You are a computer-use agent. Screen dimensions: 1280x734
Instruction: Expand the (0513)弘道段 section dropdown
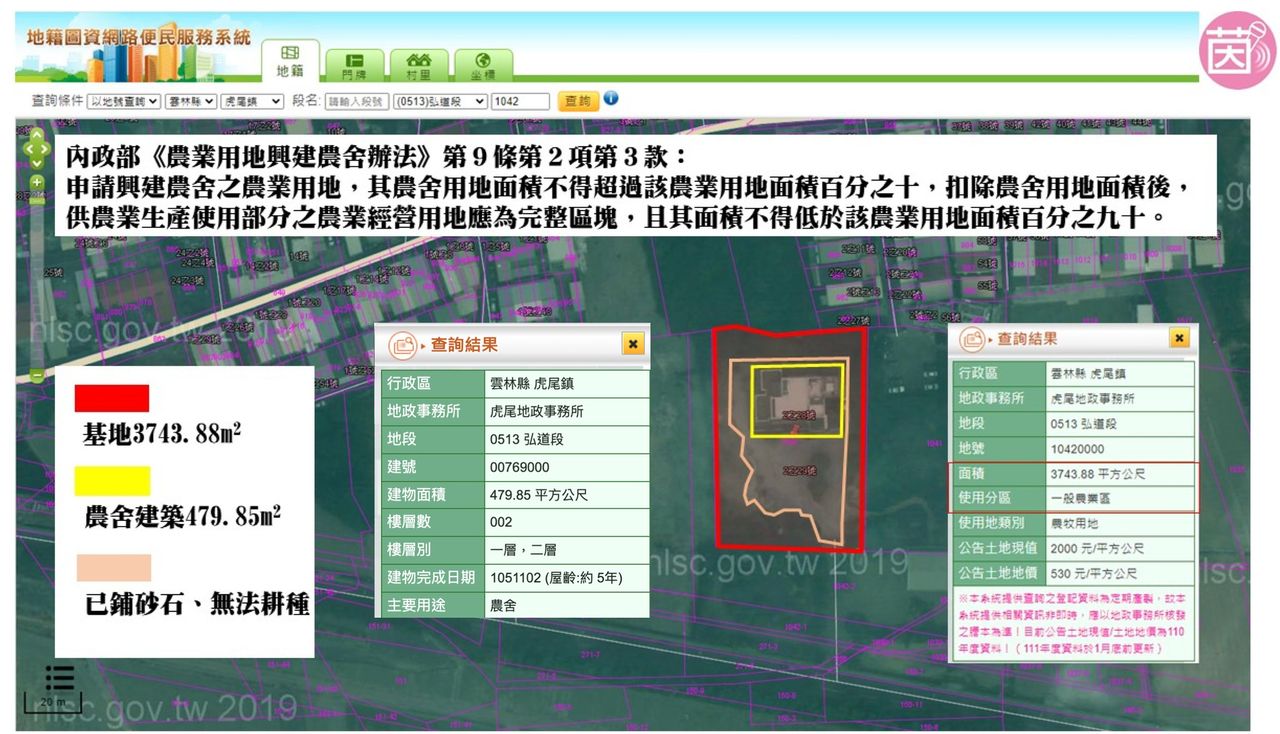[440, 101]
